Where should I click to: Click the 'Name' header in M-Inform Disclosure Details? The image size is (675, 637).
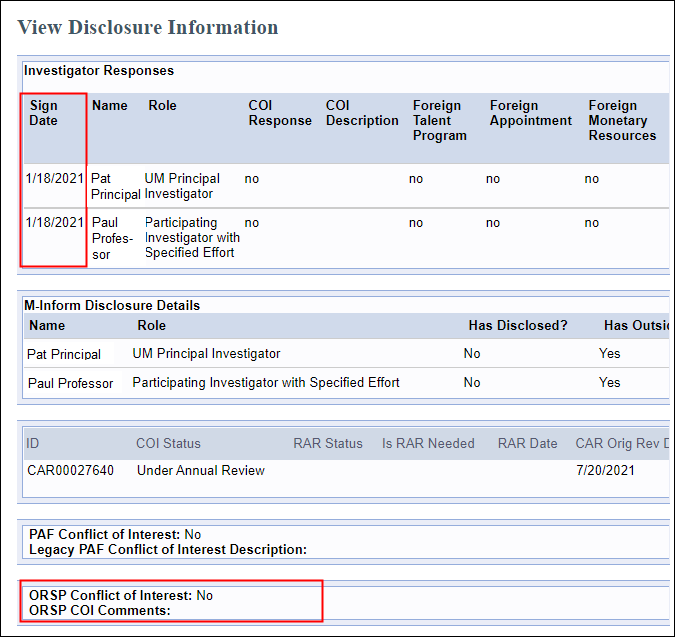tap(47, 326)
